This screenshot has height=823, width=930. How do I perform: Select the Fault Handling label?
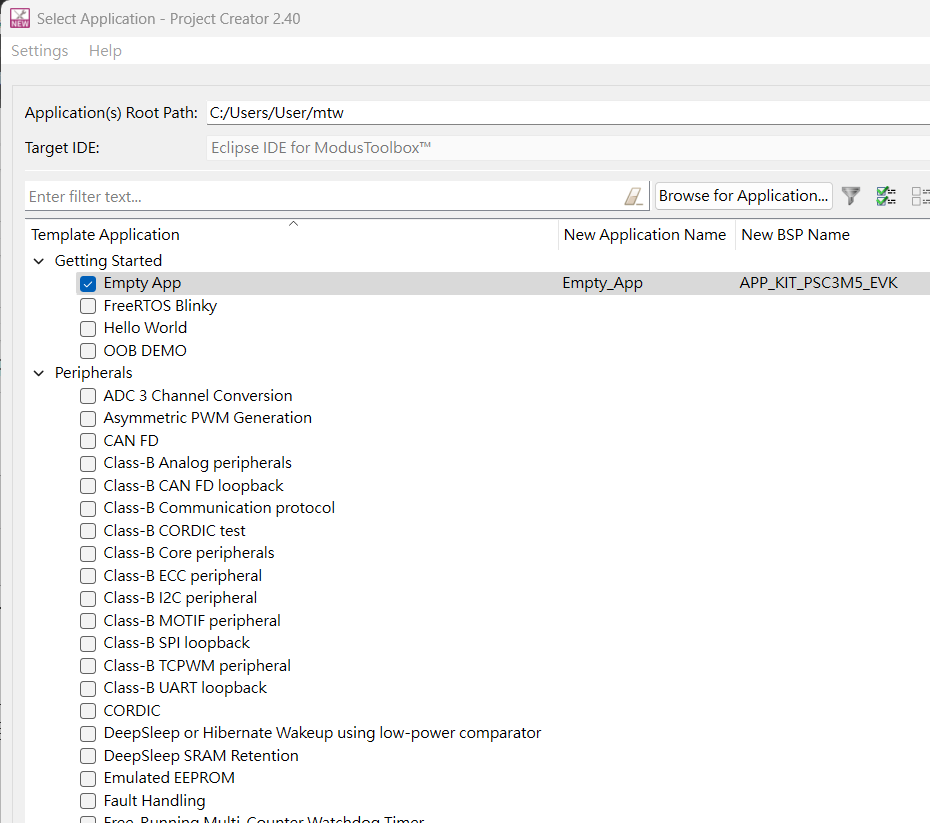(154, 801)
